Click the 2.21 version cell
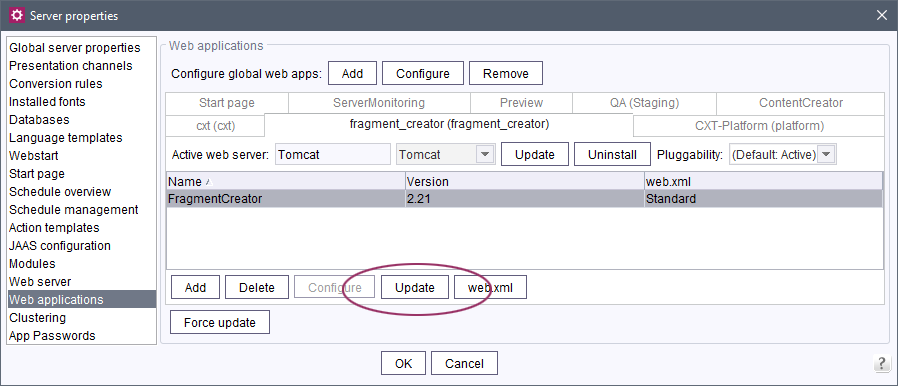Viewport: 898px width, 386px height. (x=524, y=199)
